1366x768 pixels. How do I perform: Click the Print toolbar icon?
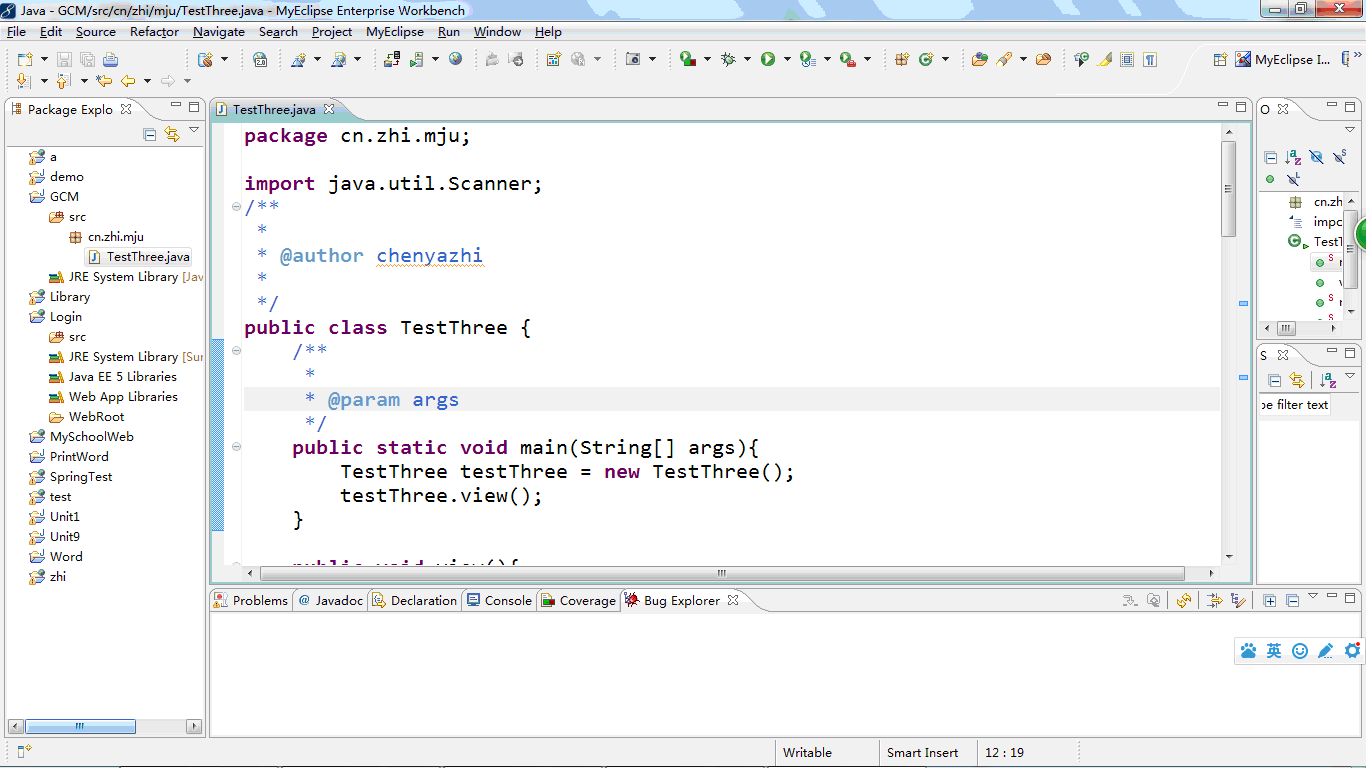[110, 59]
